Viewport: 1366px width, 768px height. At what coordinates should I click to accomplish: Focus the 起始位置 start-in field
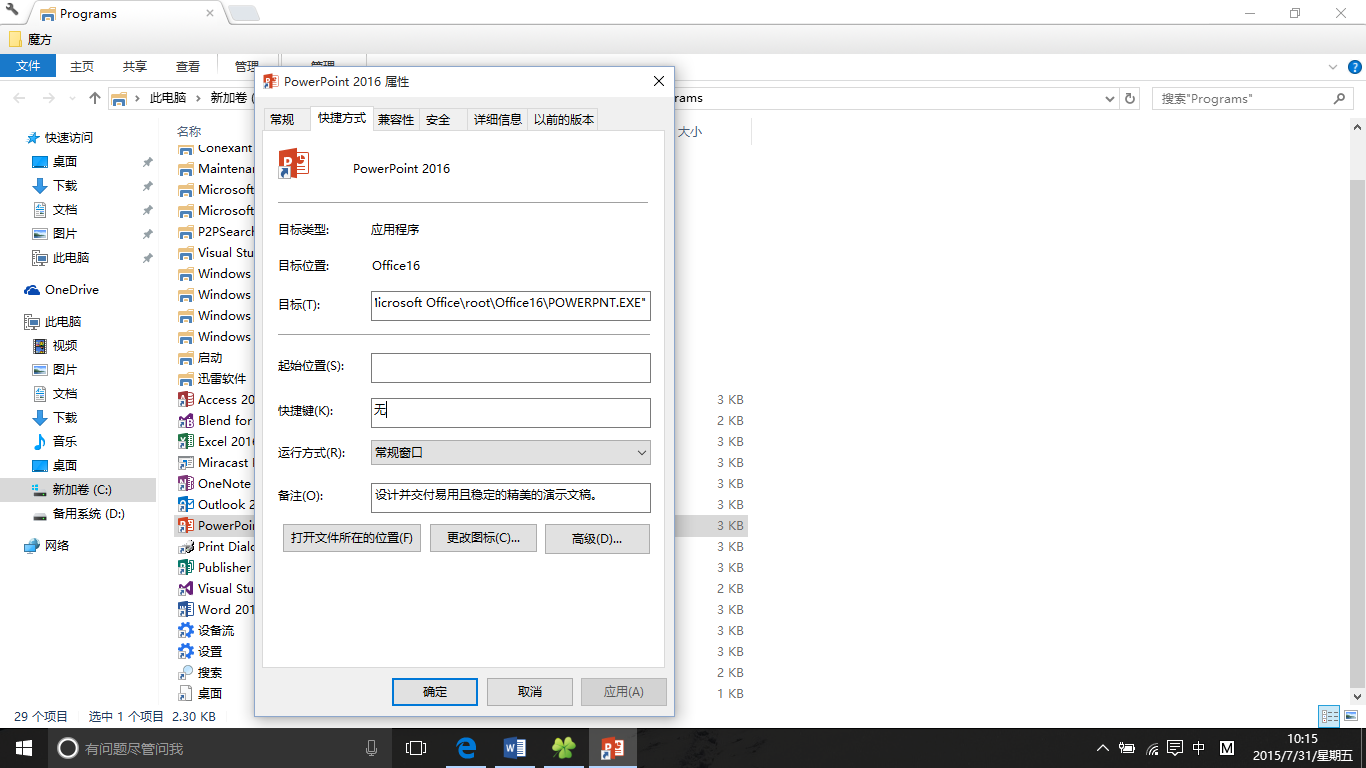510,367
